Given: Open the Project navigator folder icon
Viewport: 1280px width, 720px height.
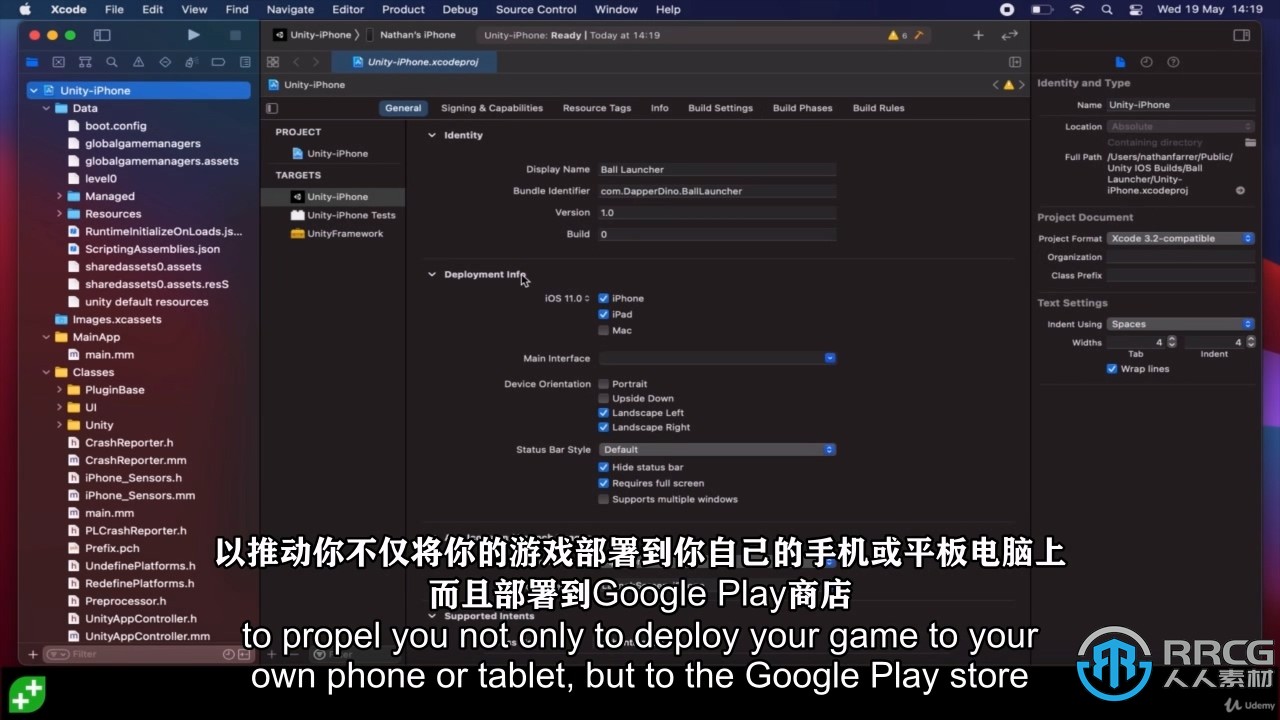Looking at the screenshot, I should coord(34,62).
